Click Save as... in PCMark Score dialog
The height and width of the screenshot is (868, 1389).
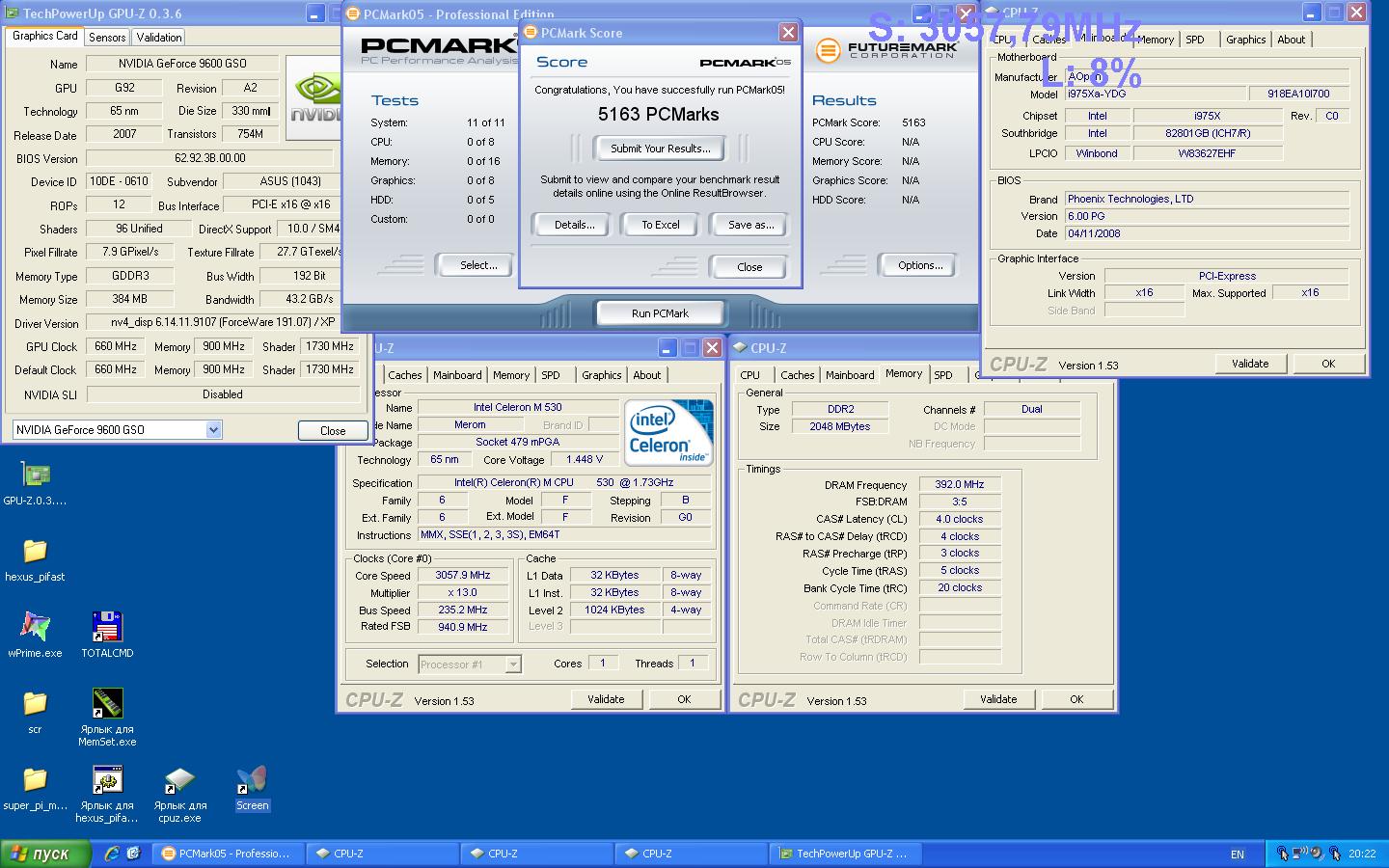(x=751, y=225)
